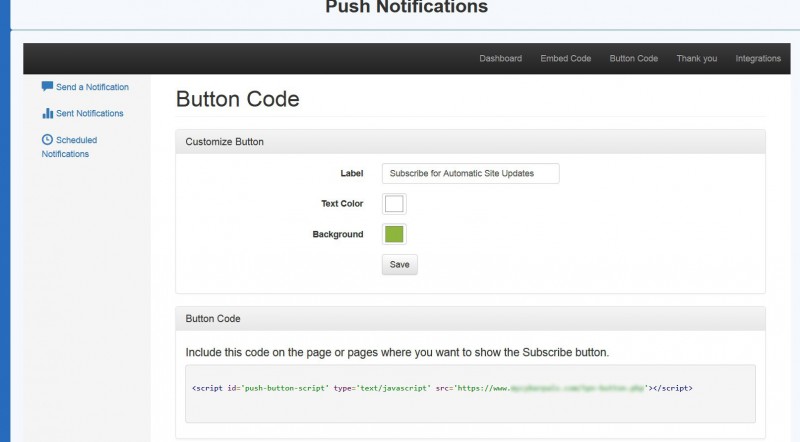The image size is (800, 442).
Task: Click the Label text field
Action: [x=470, y=174]
